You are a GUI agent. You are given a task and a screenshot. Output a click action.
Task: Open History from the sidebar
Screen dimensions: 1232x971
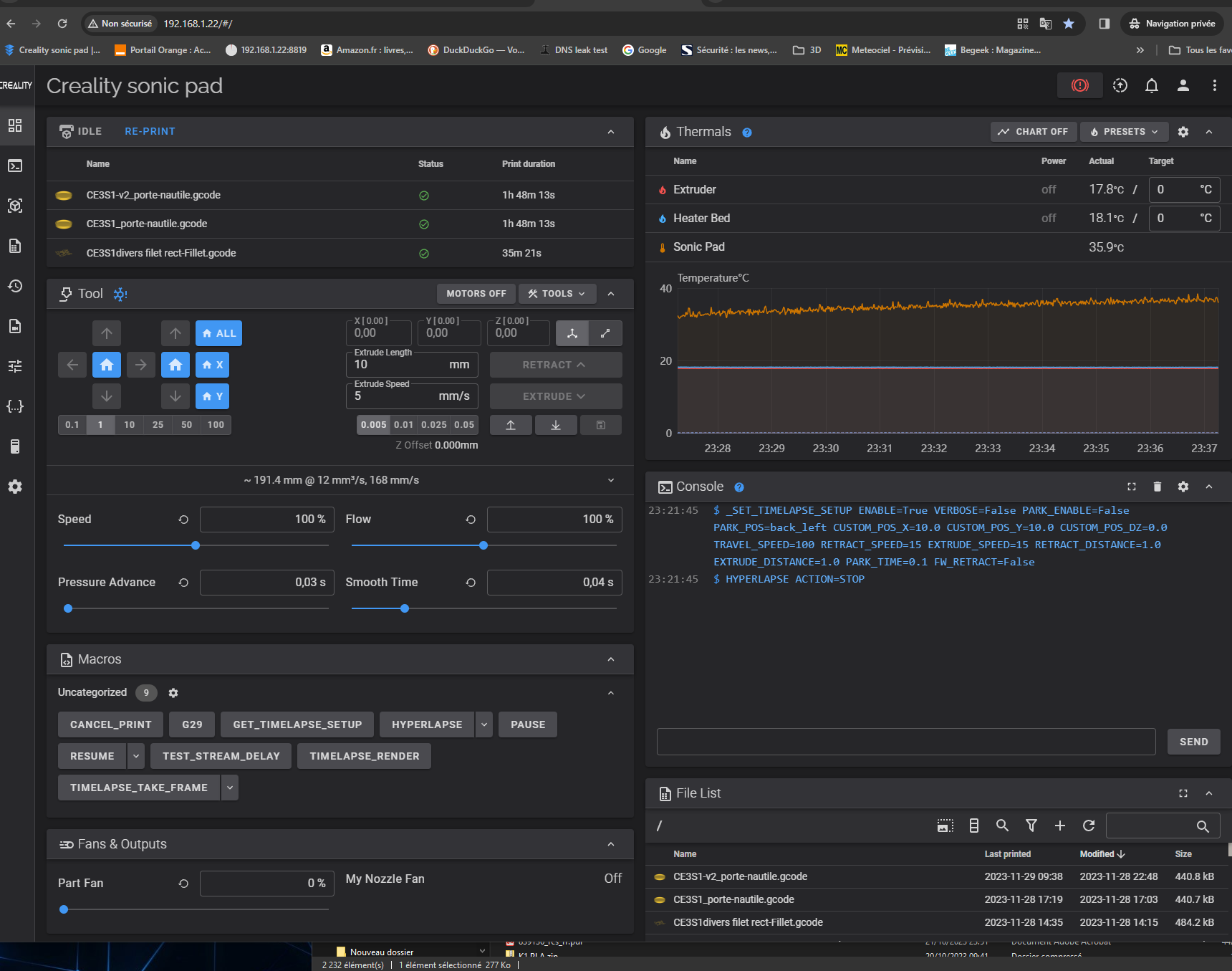[x=15, y=286]
